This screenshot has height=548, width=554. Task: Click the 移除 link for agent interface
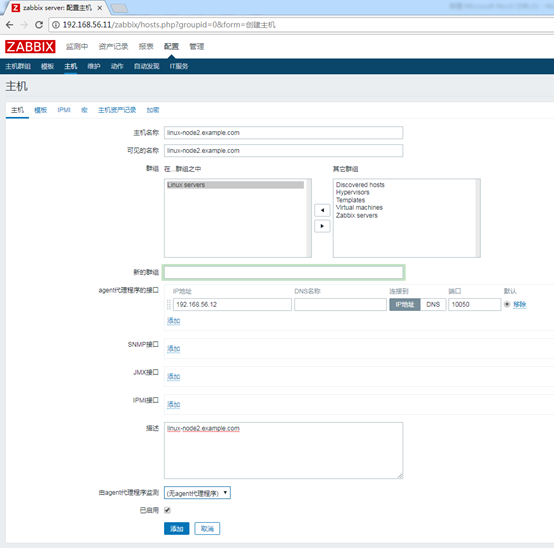click(519, 305)
